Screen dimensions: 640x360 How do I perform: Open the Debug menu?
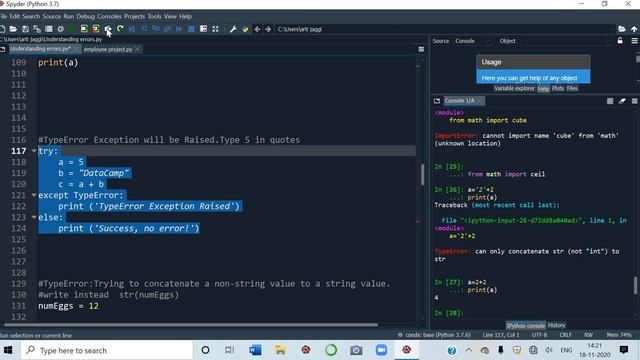[85, 16]
